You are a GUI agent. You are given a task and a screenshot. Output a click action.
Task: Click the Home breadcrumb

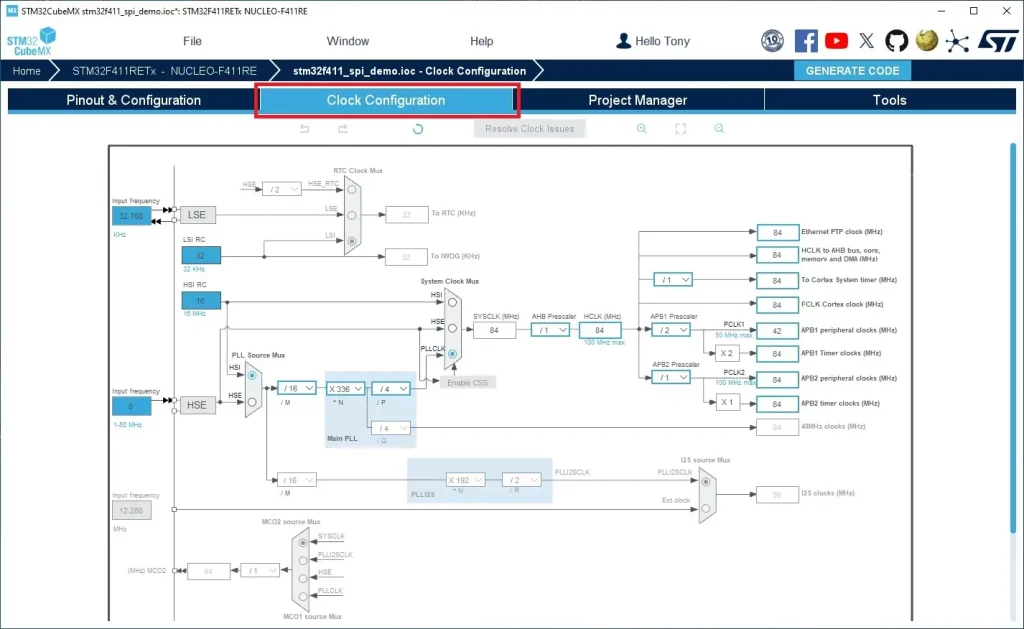[x=27, y=71]
